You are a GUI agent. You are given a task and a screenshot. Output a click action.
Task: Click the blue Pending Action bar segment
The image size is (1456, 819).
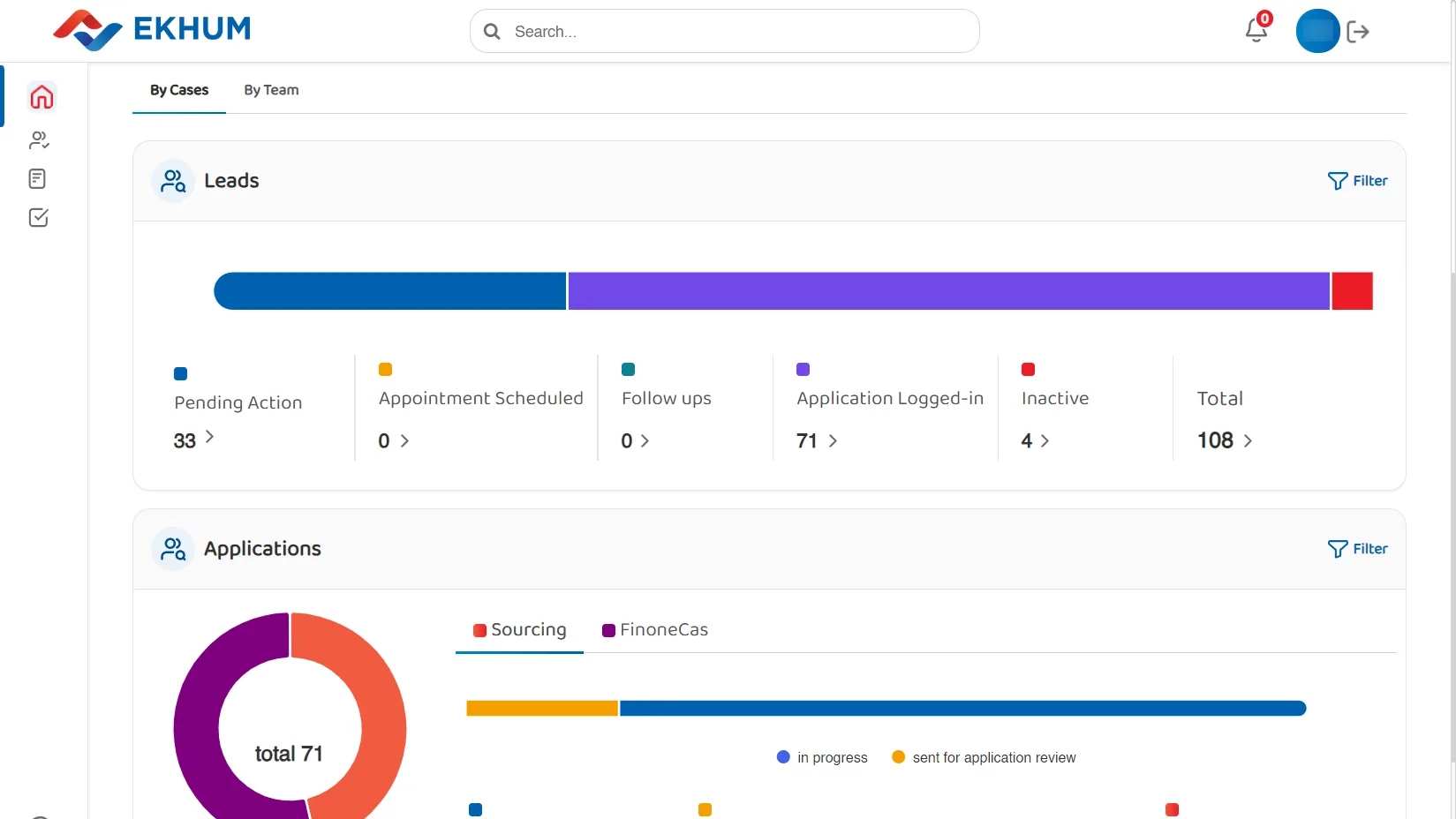[x=389, y=291]
